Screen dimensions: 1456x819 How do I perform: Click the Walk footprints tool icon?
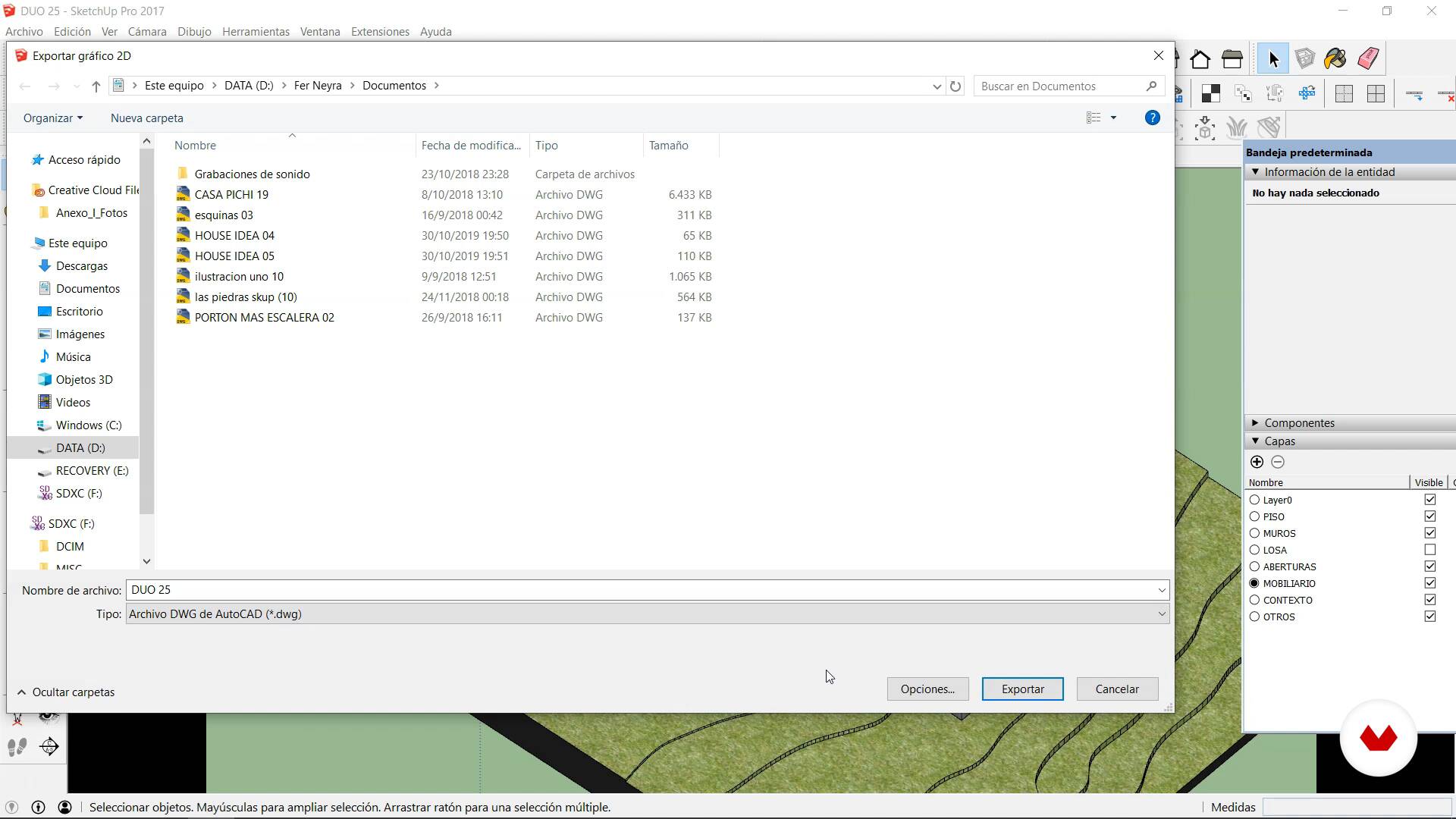pyautogui.click(x=17, y=747)
